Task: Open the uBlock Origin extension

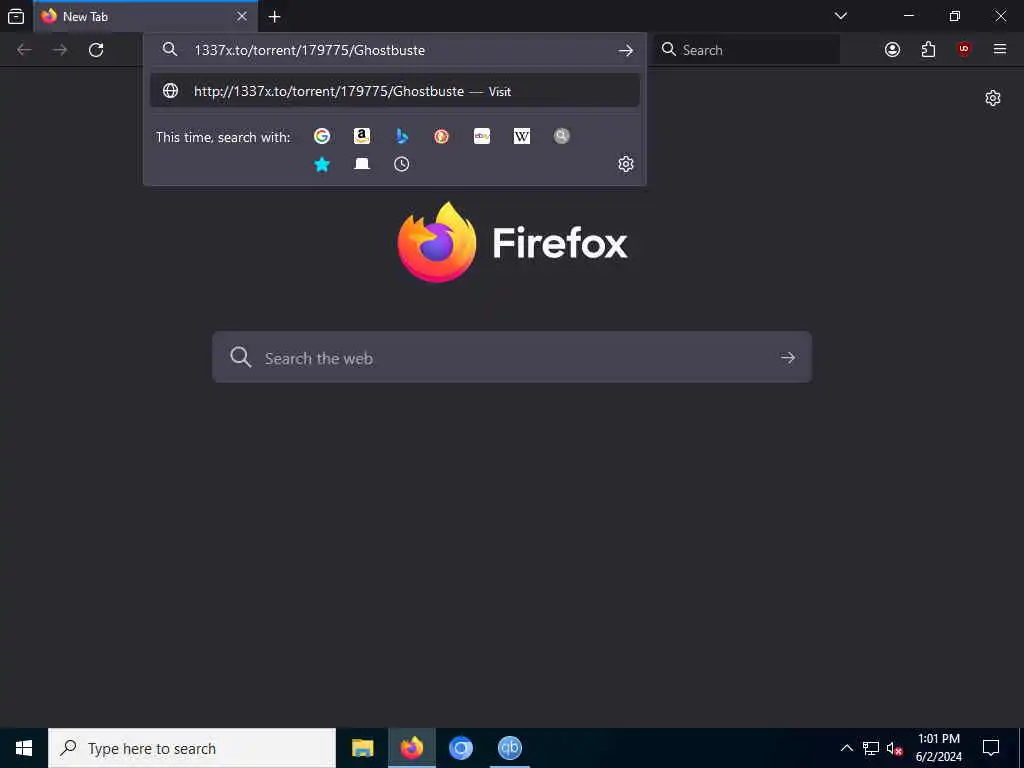Action: tap(964, 50)
